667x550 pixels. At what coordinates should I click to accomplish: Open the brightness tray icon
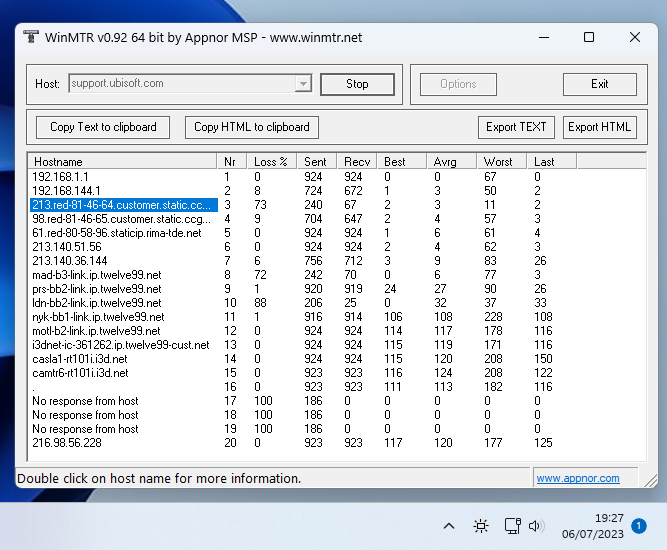[481, 526]
